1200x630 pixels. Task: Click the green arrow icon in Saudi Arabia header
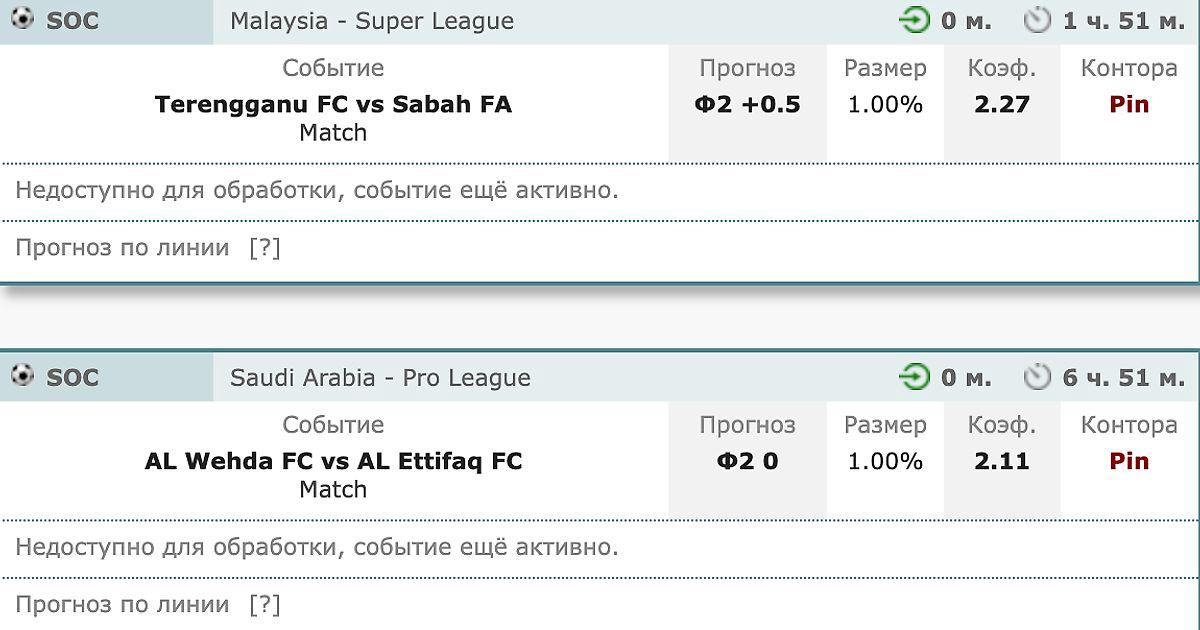tap(914, 377)
